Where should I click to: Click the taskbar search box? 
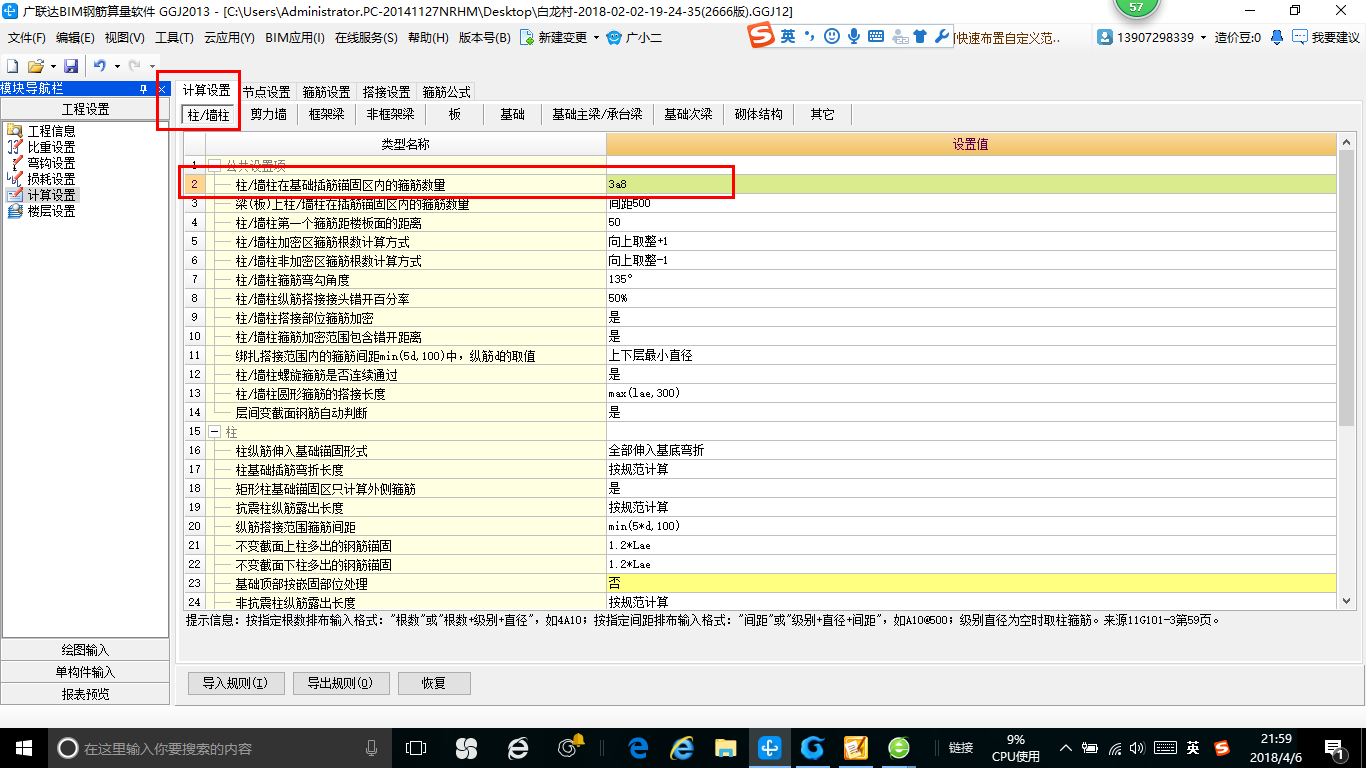pyautogui.click(x=220, y=747)
